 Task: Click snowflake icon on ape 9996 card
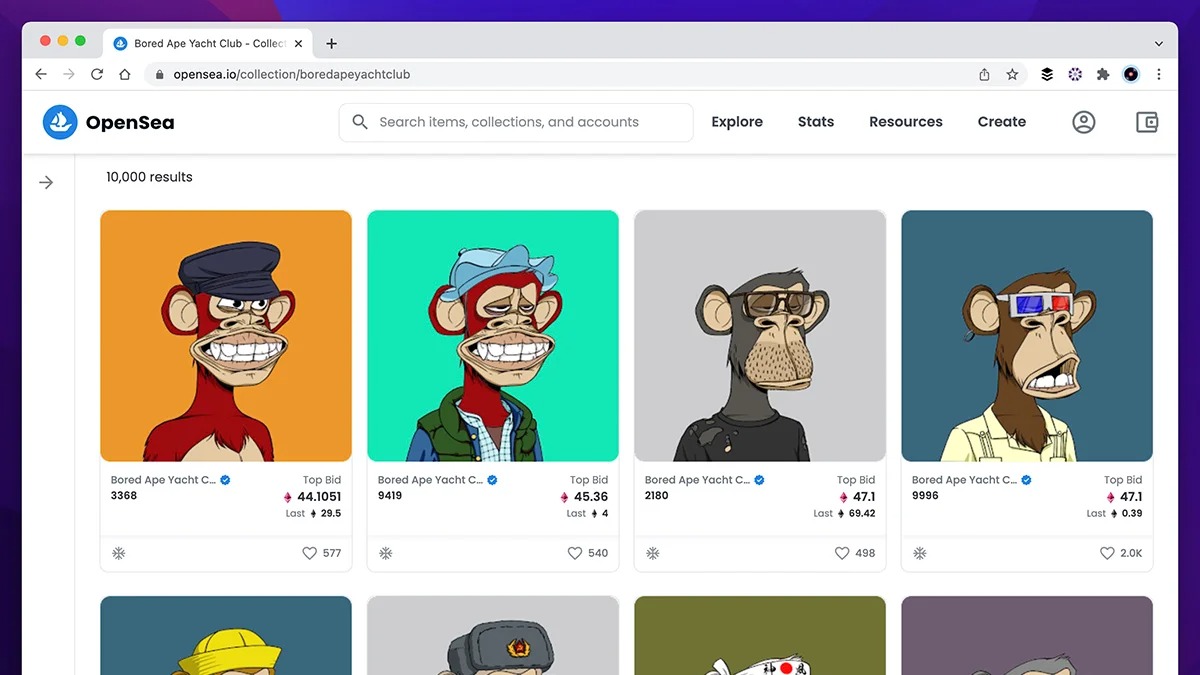pyautogui.click(x=919, y=553)
